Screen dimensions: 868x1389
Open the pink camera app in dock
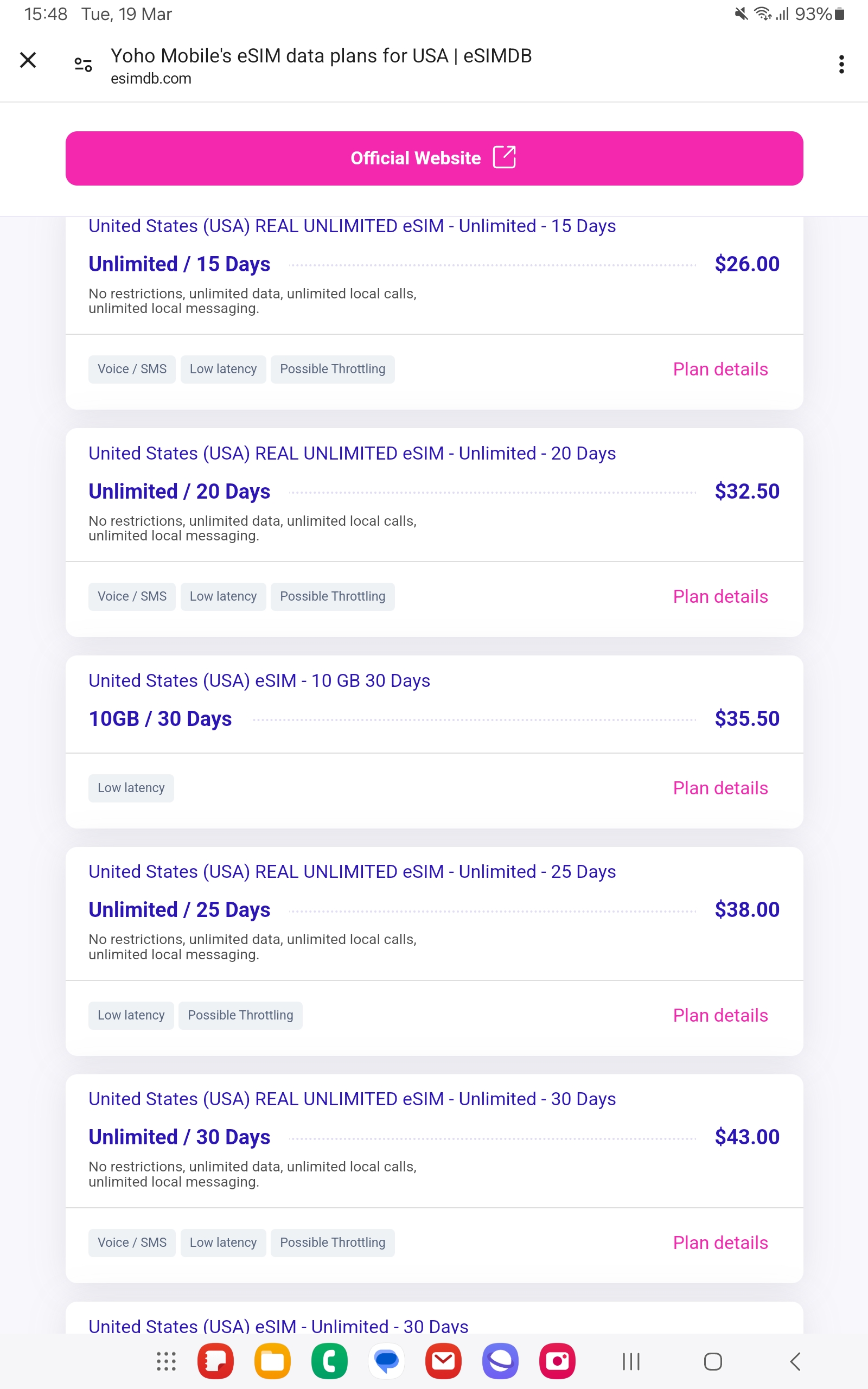tap(557, 1361)
